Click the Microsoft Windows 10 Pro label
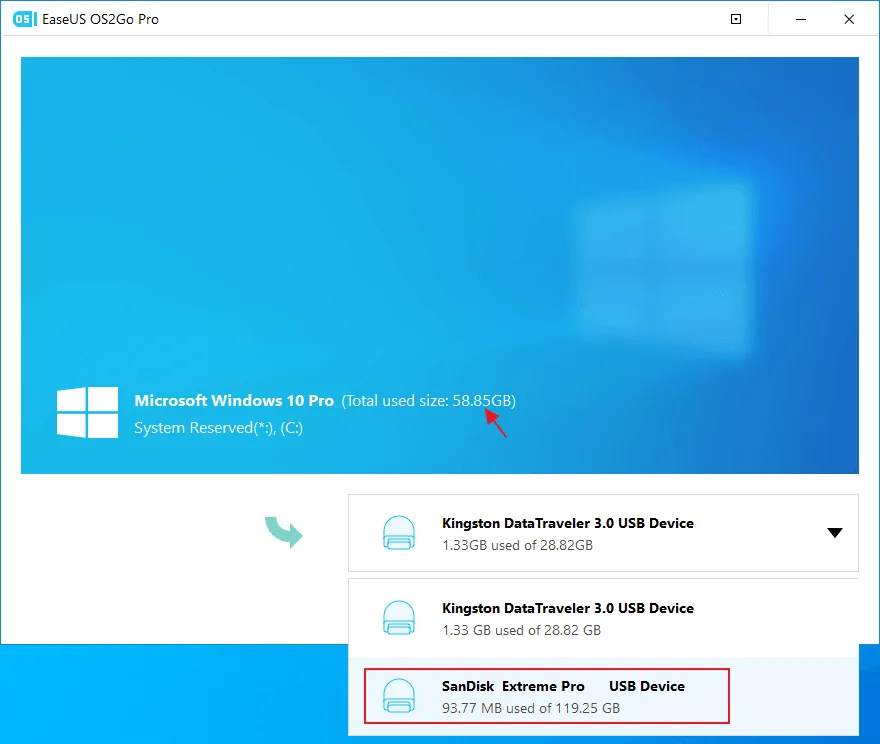The width and height of the screenshot is (880, 744). click(x=234, y=401)
